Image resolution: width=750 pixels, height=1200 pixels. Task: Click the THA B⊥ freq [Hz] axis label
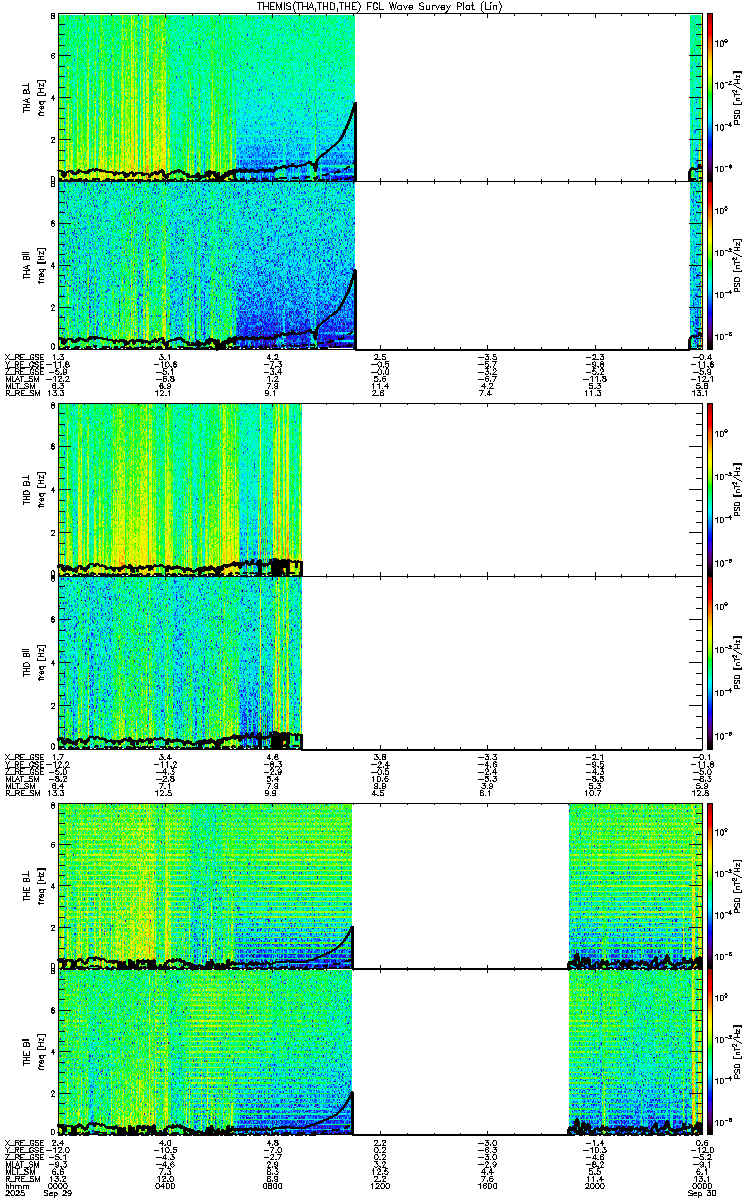(42, 97)
